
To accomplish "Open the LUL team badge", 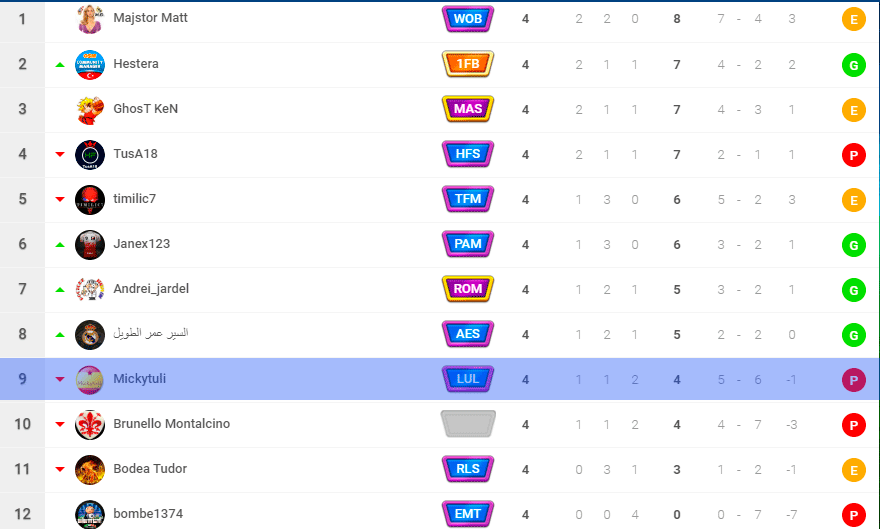I will (x=468, y=379).
